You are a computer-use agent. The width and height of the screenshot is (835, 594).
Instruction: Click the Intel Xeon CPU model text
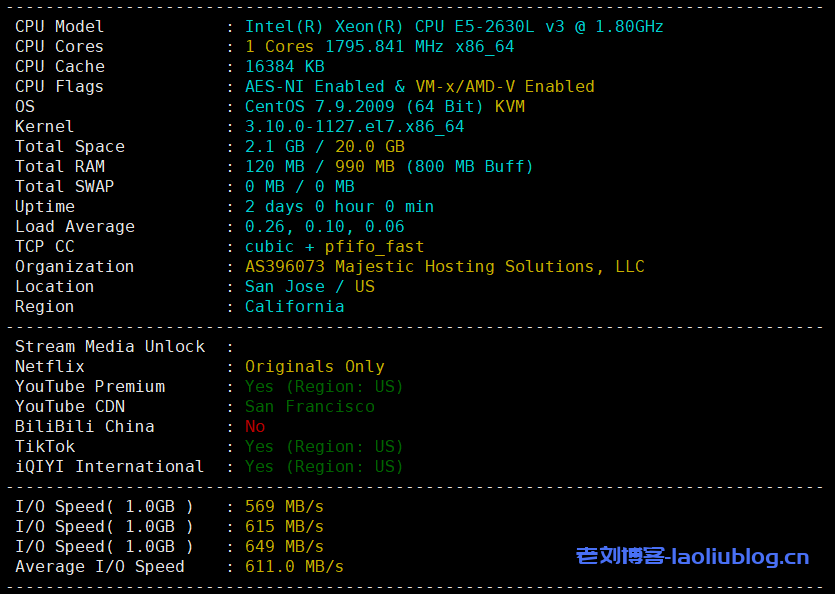(454, 27)
